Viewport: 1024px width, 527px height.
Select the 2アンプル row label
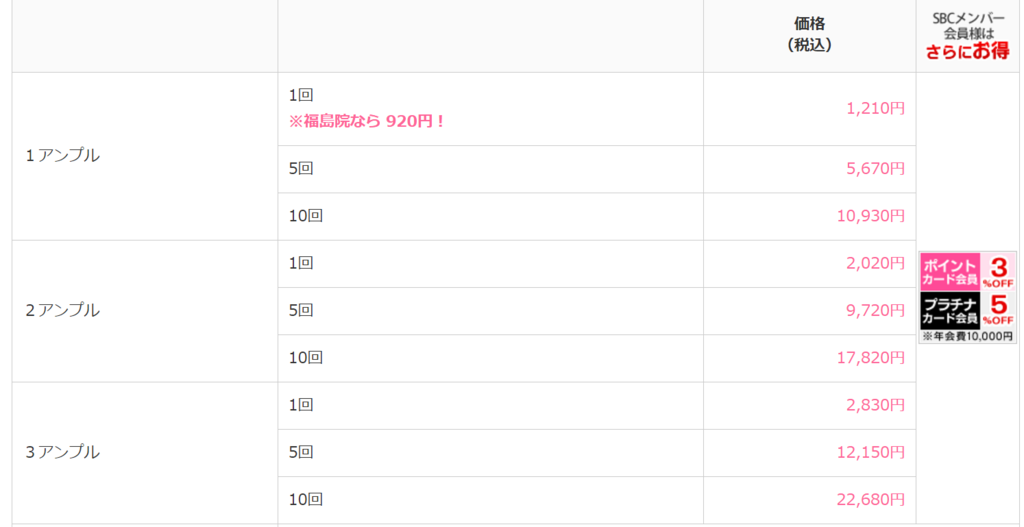tap(63, 311)
